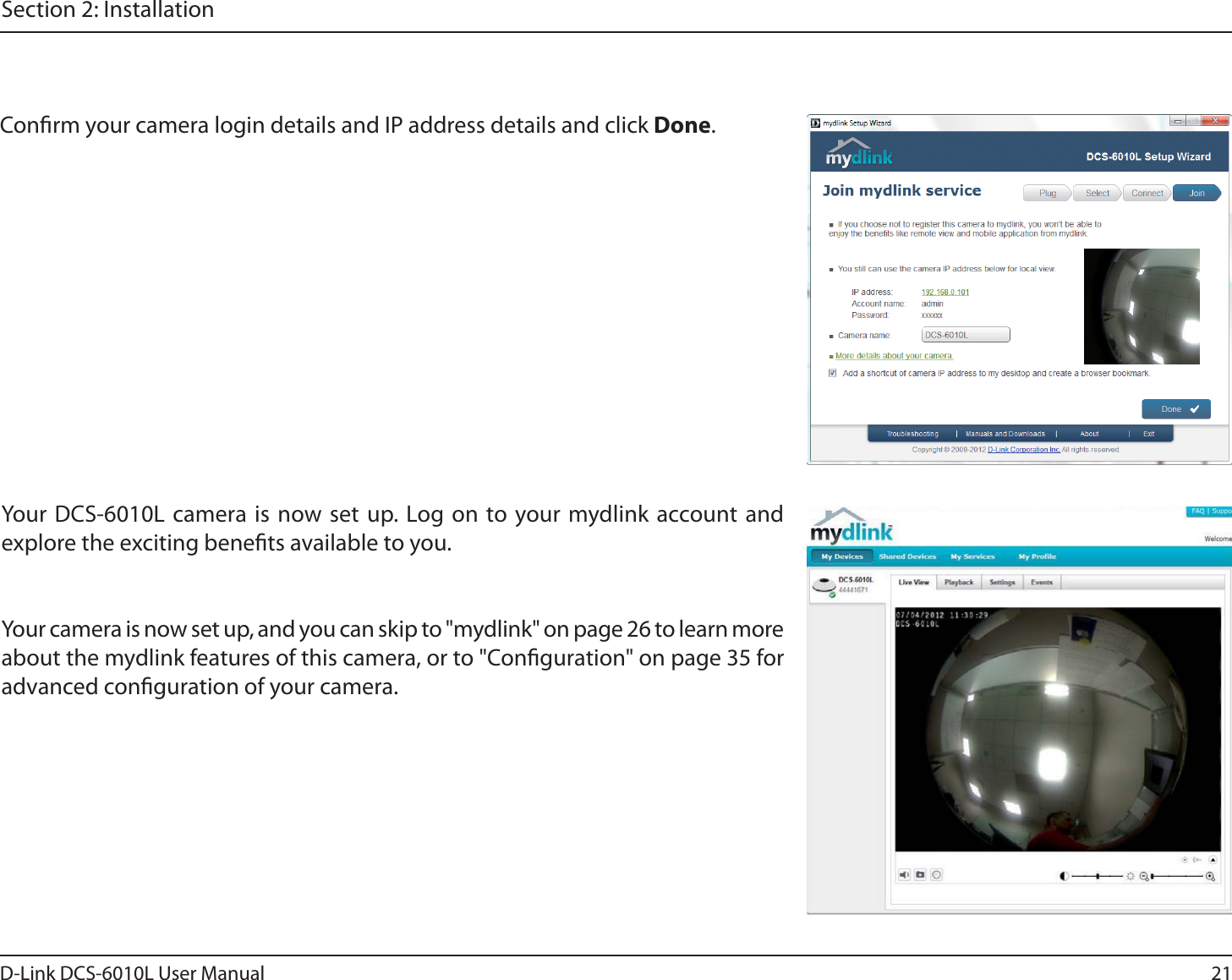Open Troubleshooting in wizard footer
Image resolution: width=1232 pixels, height=980 pixels.
pyautogui.click(x=912, y=434)
